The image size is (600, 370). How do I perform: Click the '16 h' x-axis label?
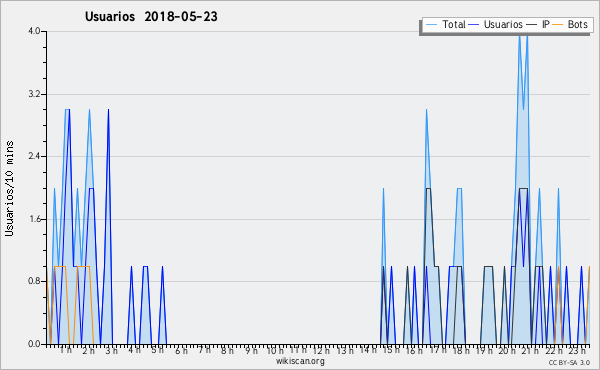[414, 351]
